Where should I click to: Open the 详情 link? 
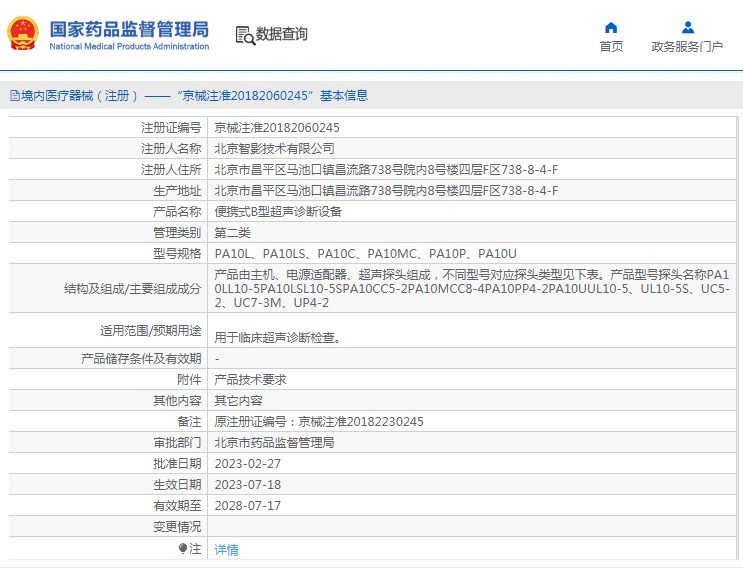click(227, 550)
